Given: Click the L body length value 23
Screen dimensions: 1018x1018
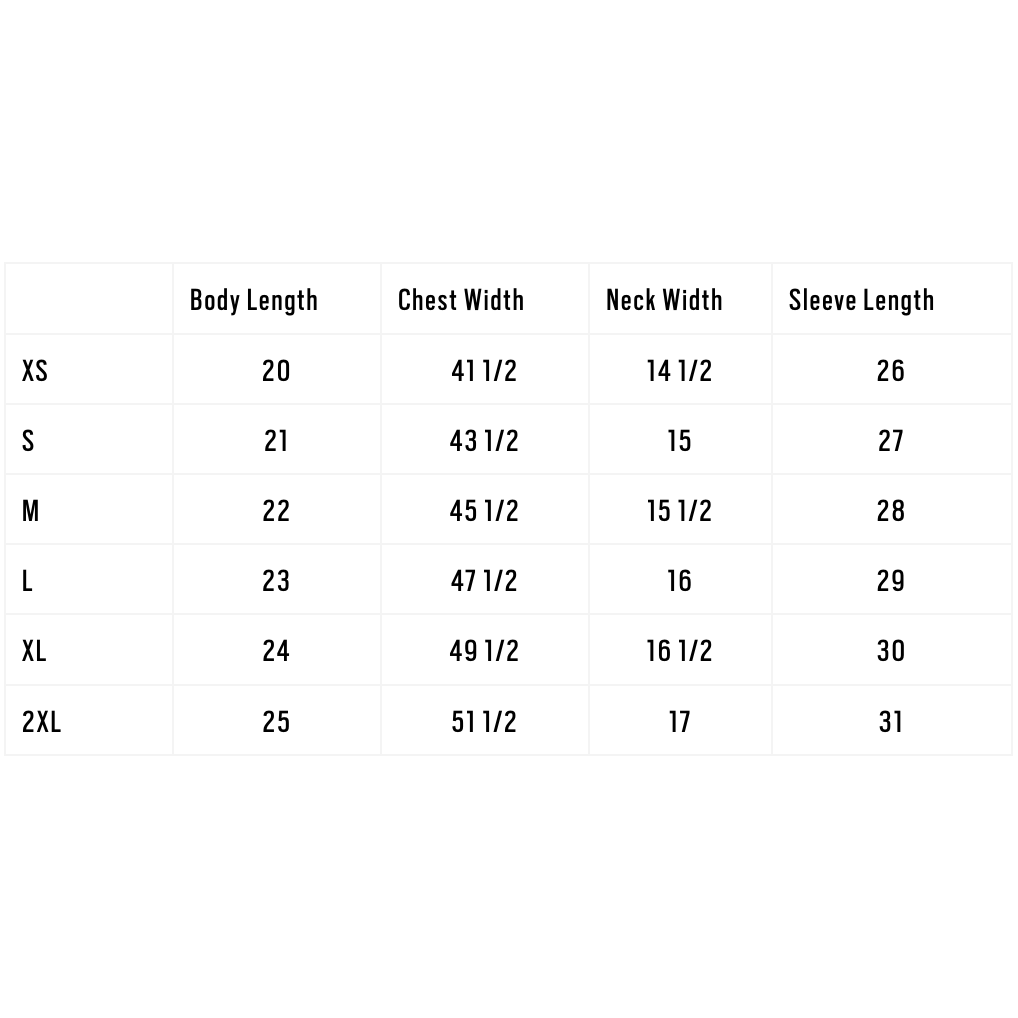Looking at the screenshot, I should (276, 581).
